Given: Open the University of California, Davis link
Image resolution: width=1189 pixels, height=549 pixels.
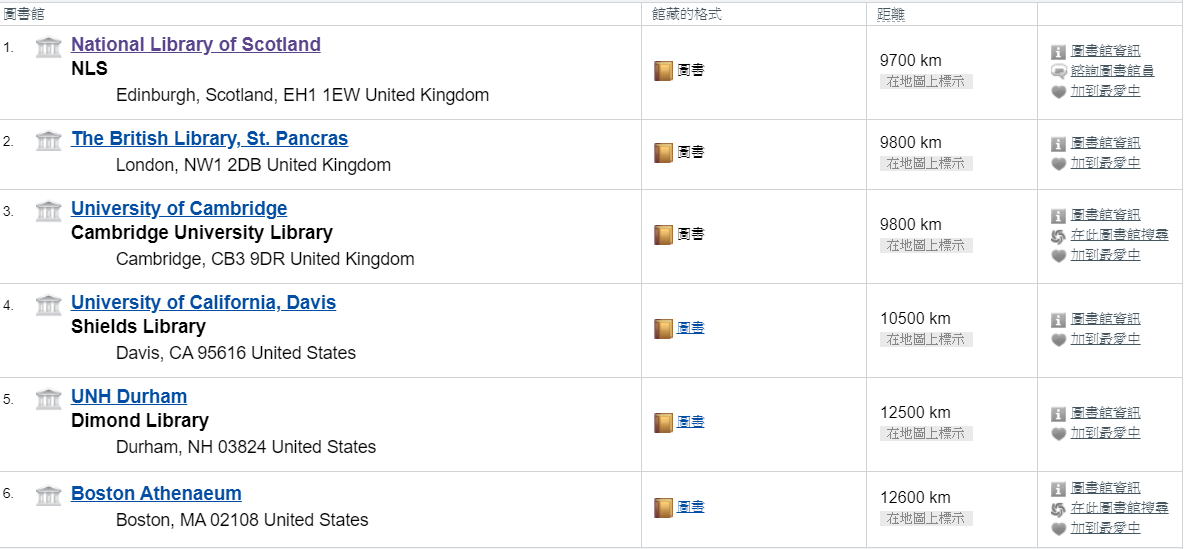Looking at the screenshot, I should click(203, 303).
